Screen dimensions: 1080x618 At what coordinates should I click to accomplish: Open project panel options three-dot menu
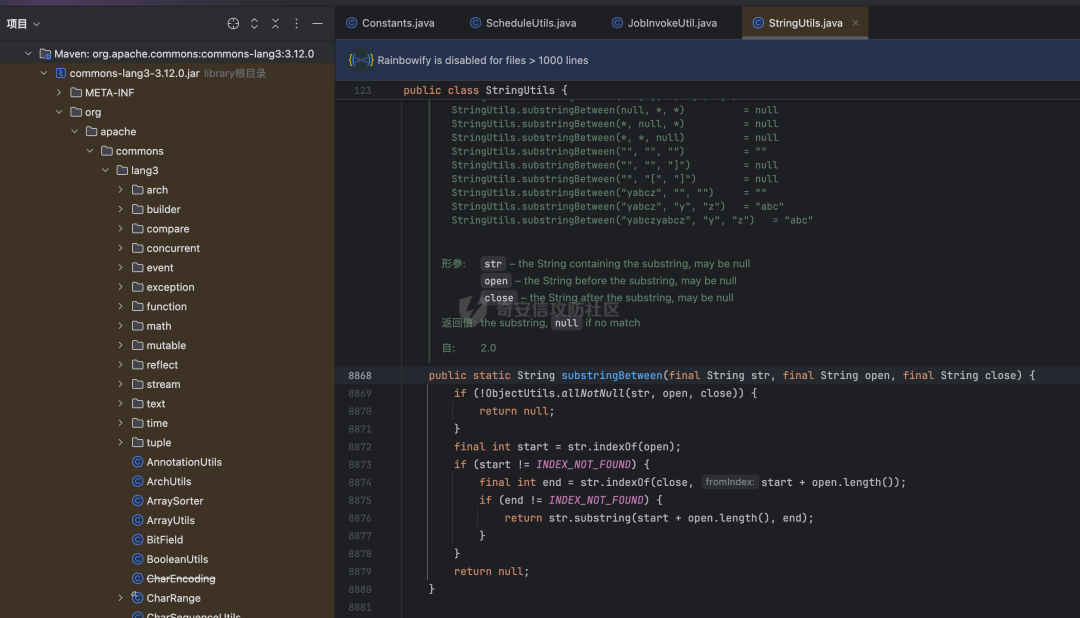297,23
